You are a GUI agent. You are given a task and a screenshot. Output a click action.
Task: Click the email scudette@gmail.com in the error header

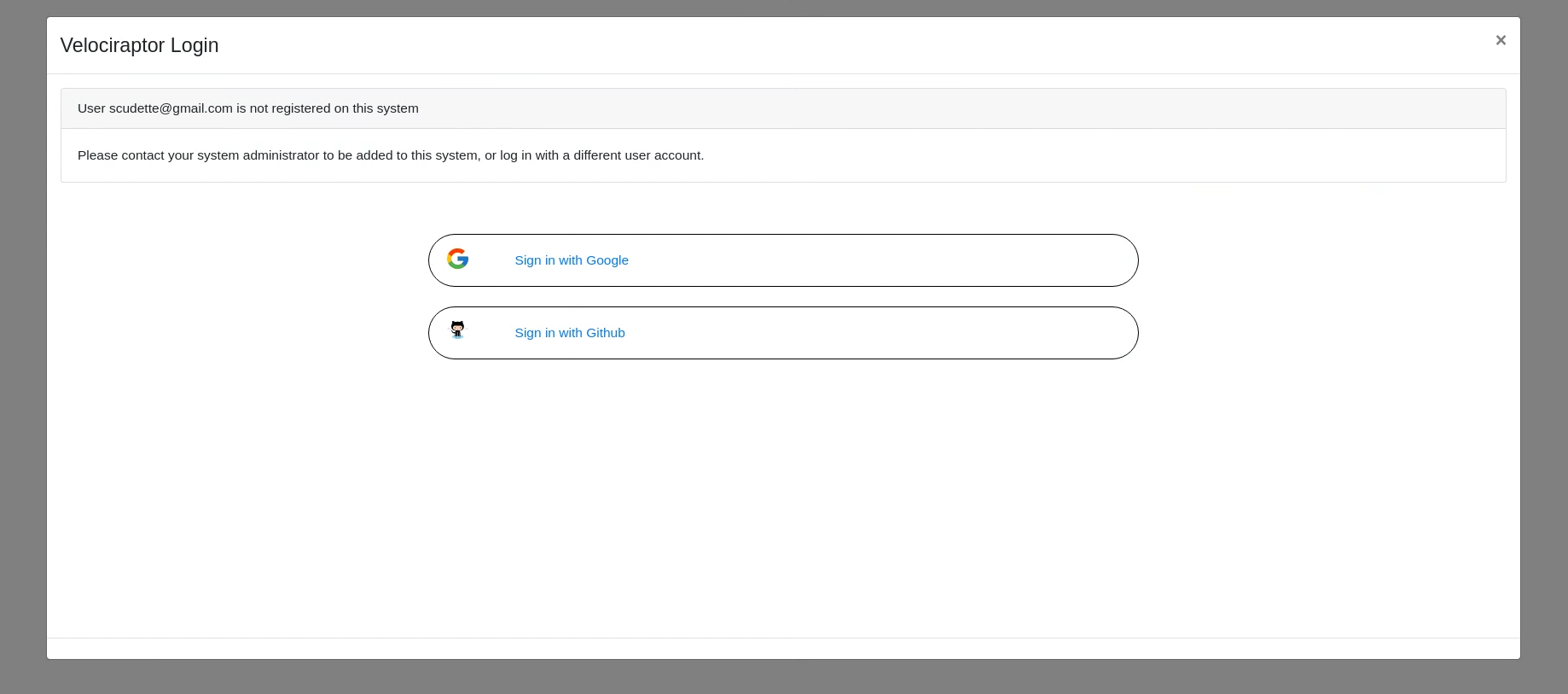click(x=171, y=108)
